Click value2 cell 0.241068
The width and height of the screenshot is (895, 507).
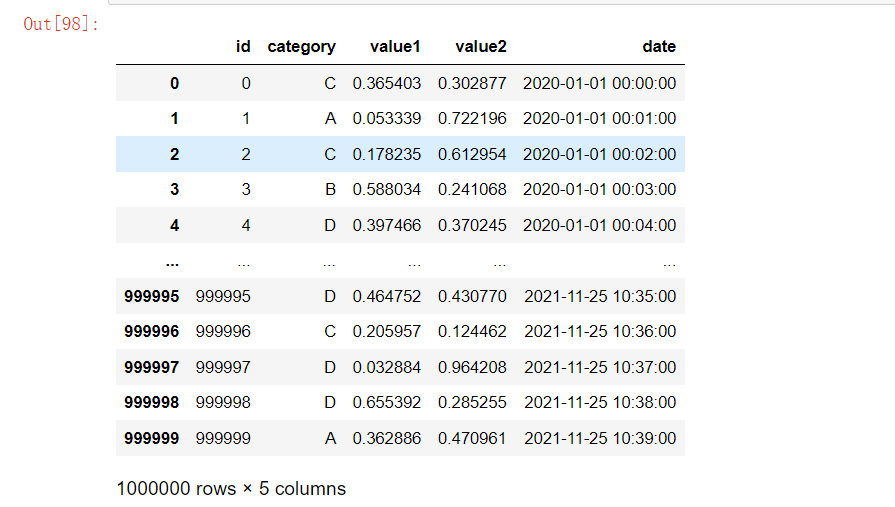click(x=472, y=189)
